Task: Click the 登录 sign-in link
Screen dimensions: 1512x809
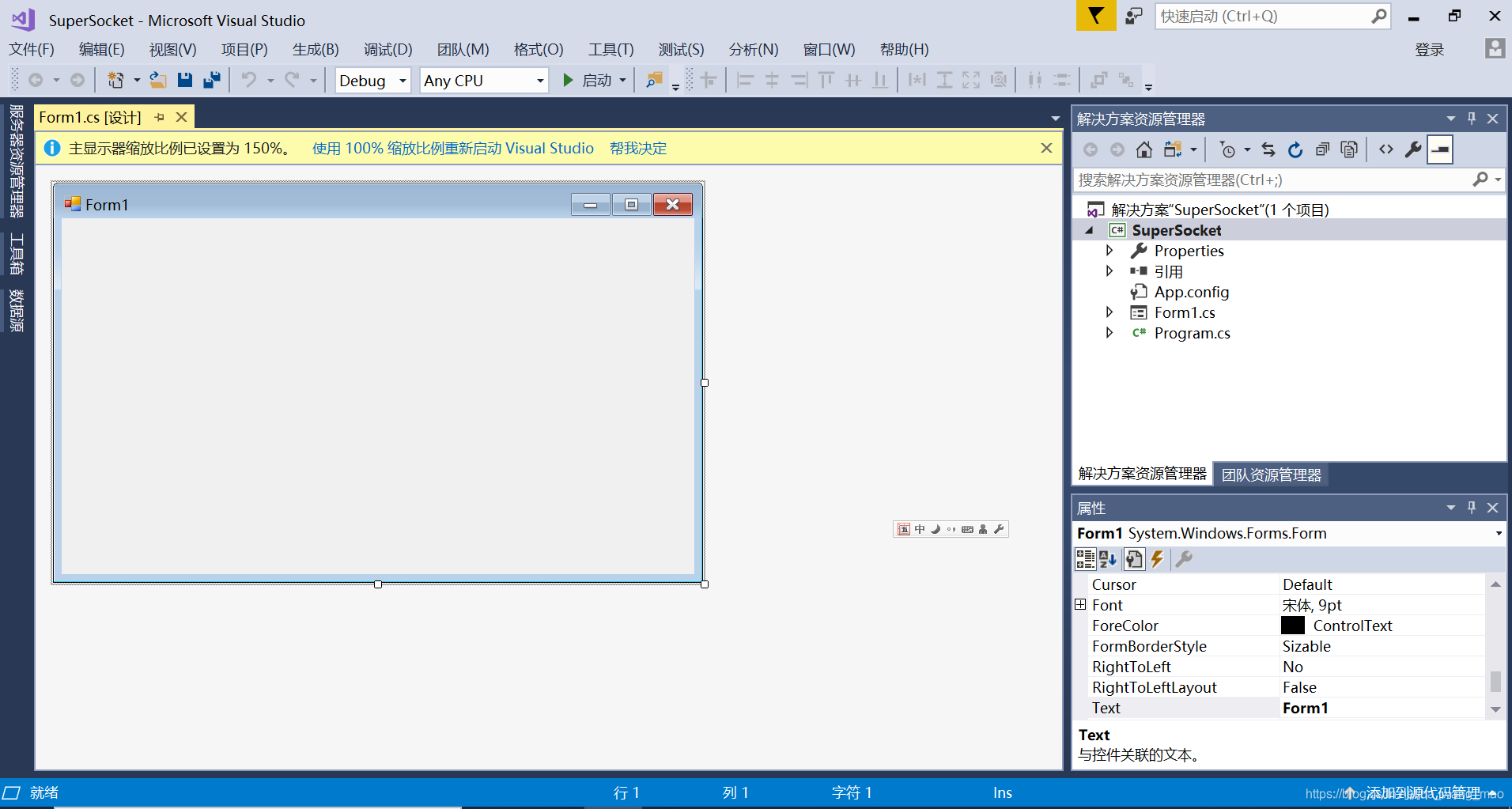Action: click(1429, 49)
